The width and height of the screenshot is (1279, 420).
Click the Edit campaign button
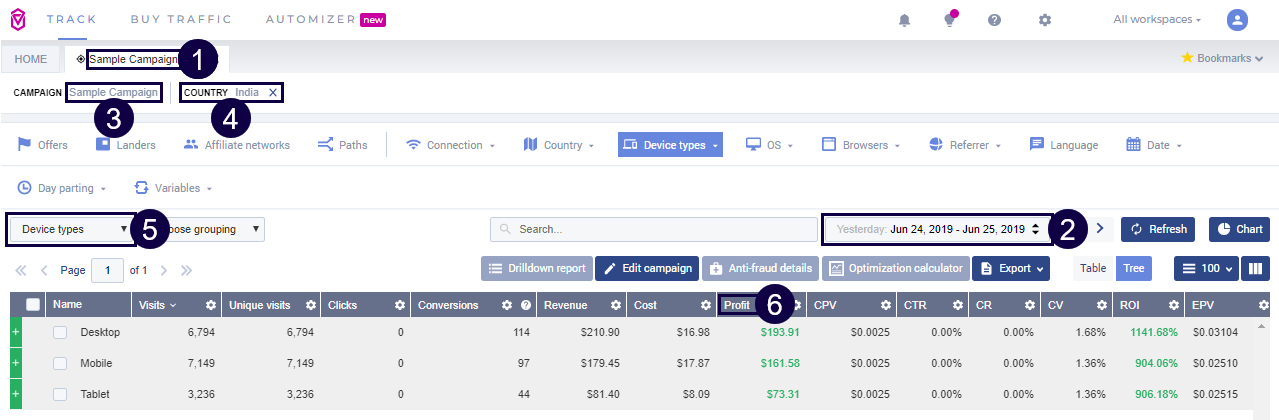[x=647, y=268]
